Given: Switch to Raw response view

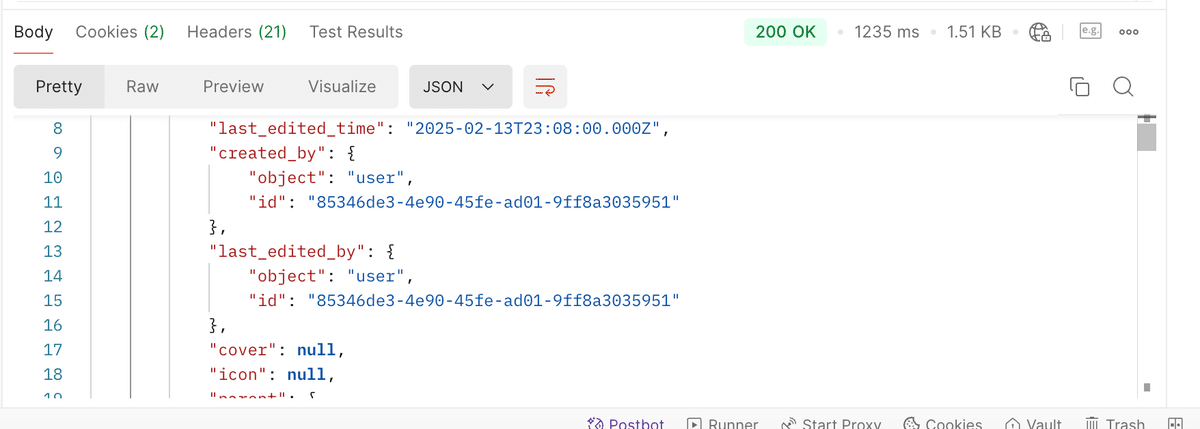Looking at the screenshot, I should 142,87.
